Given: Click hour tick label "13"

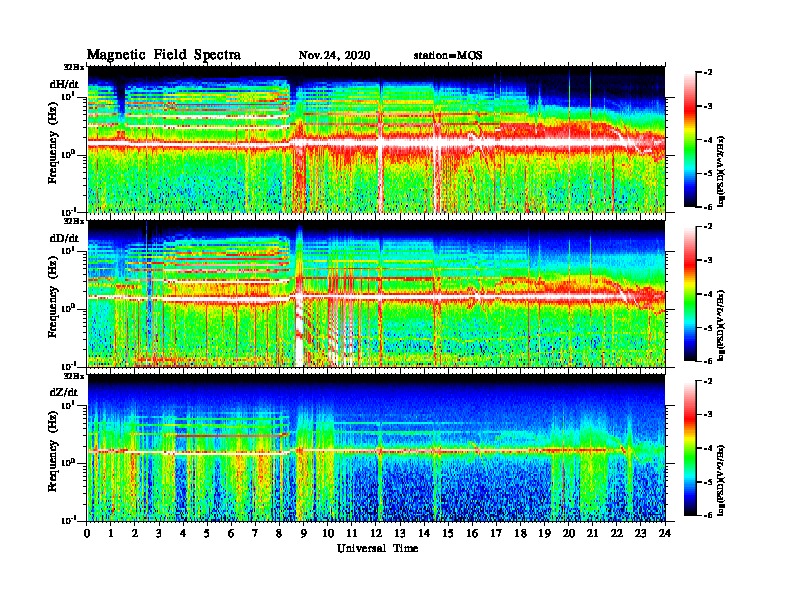Looking at the screenshot, I should click(400, 533).
